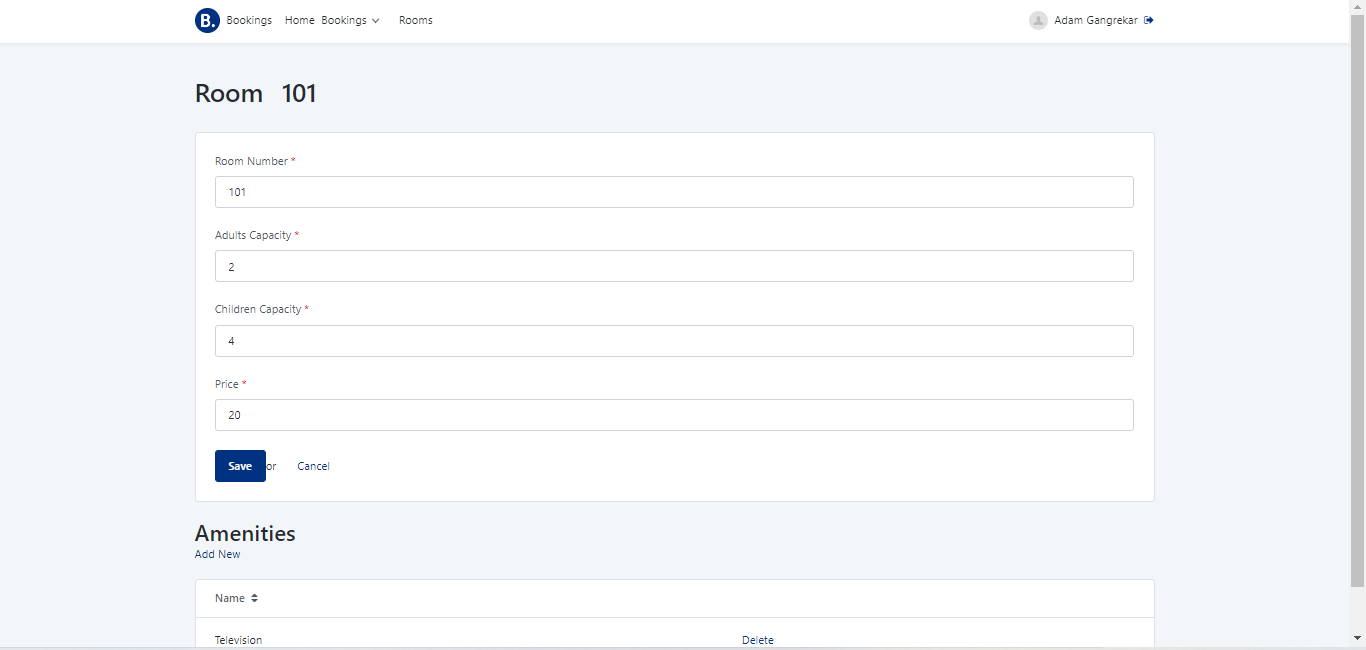Click the user avatar icon
Screen dimensions: 1366x650
tap(1038, 20)
